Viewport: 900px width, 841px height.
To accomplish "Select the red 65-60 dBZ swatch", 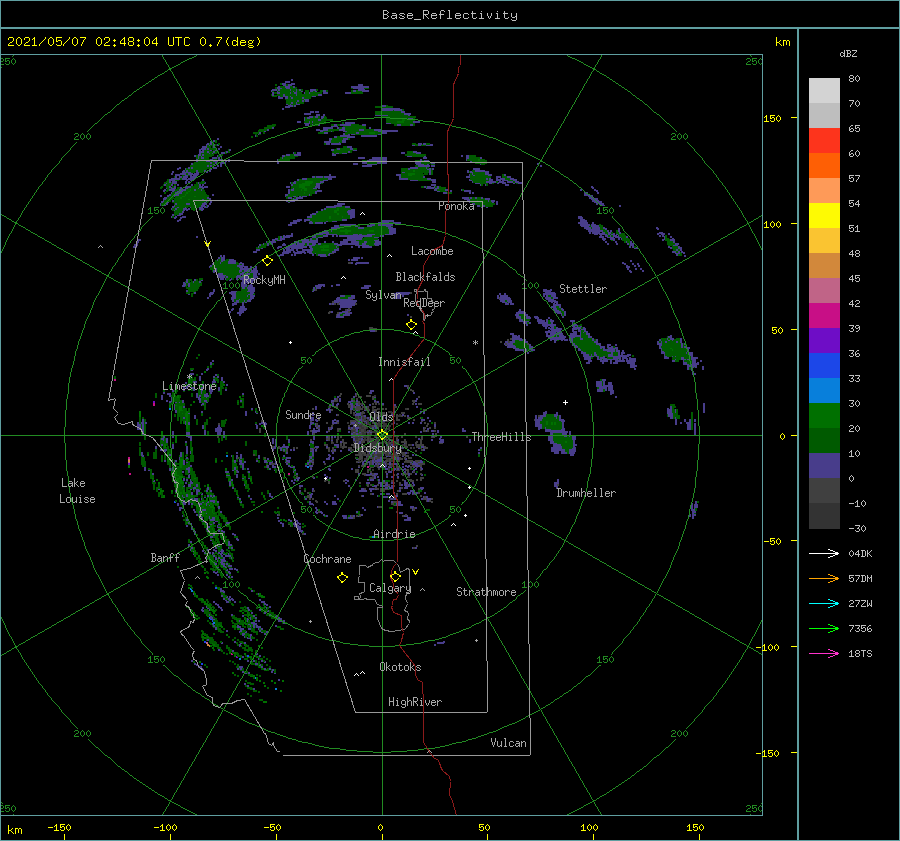I will 824,140.
